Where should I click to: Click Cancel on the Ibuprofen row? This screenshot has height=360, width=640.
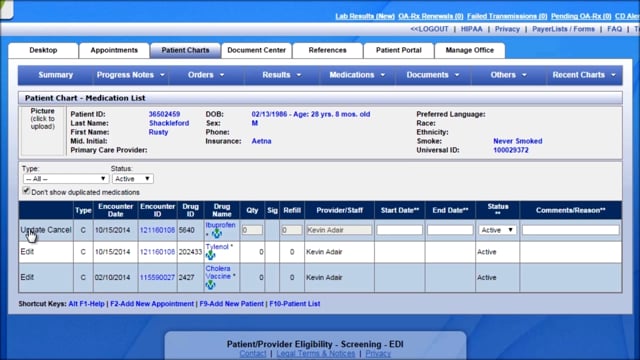tap(58, 230)
